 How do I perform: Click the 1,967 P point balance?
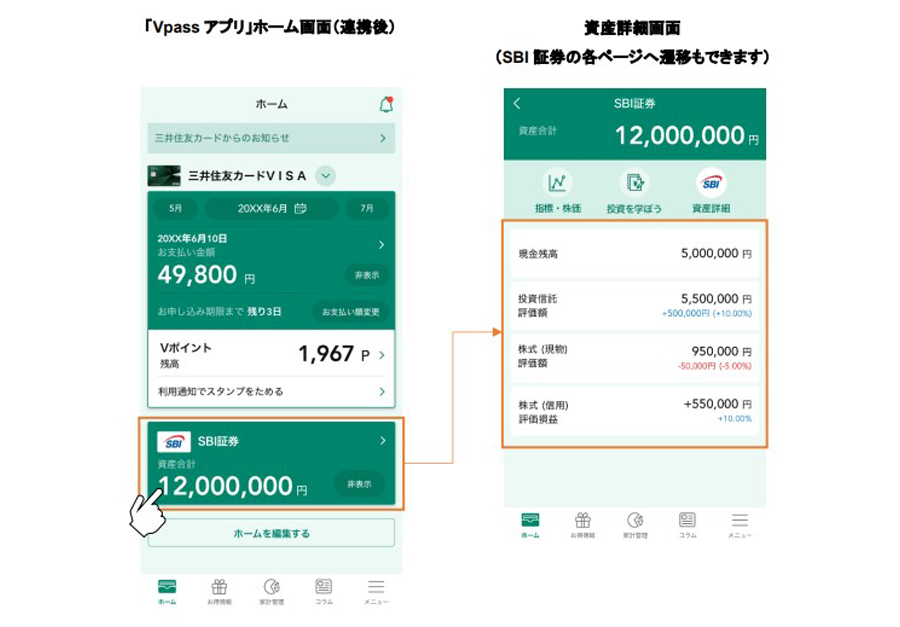click(334, 354)
